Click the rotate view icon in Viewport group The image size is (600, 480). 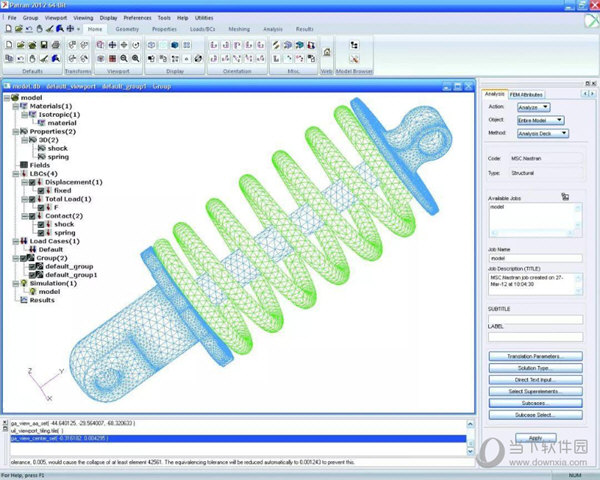tap(136, 45)
